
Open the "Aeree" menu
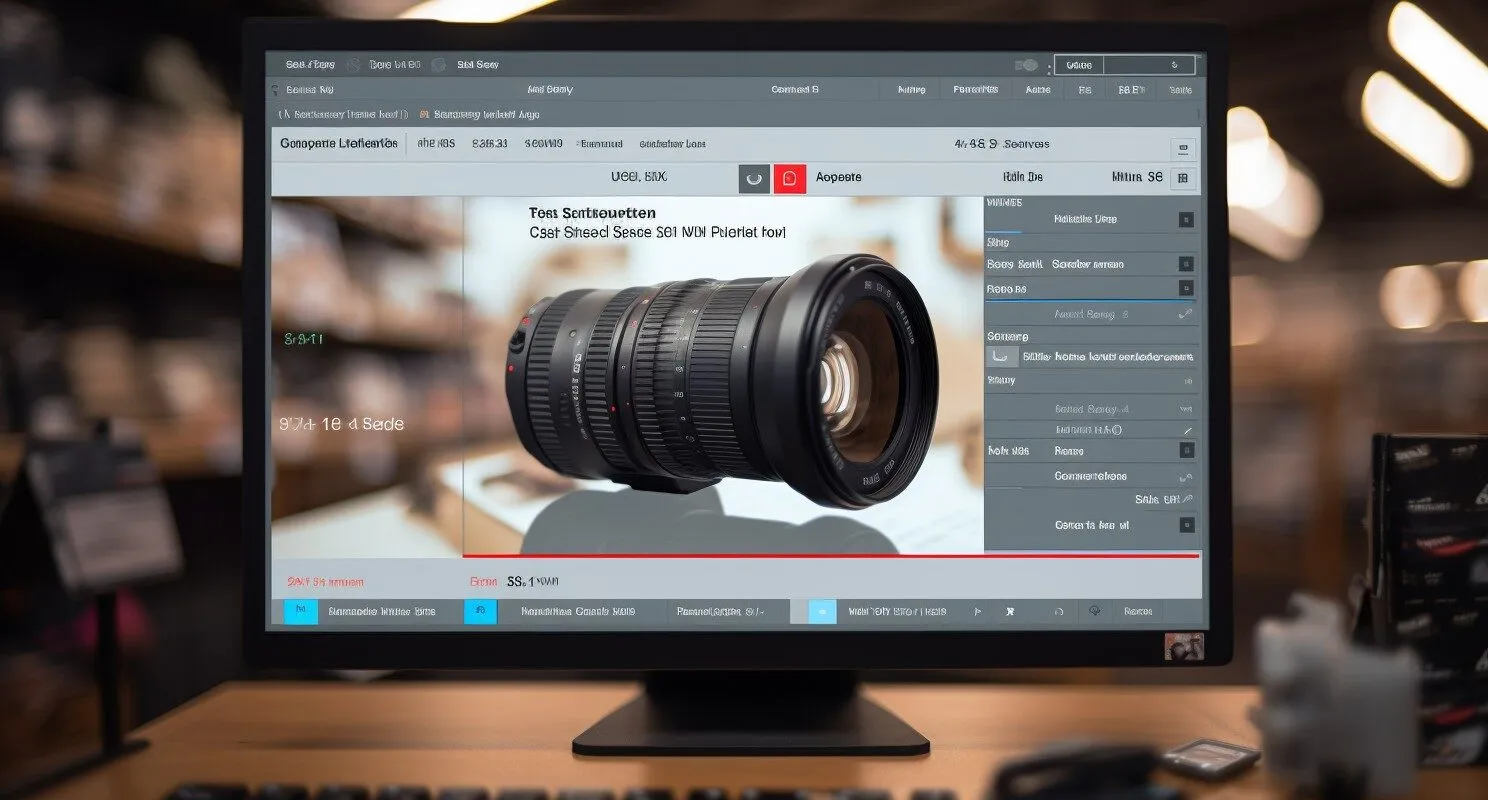[x=1038, y=90]
